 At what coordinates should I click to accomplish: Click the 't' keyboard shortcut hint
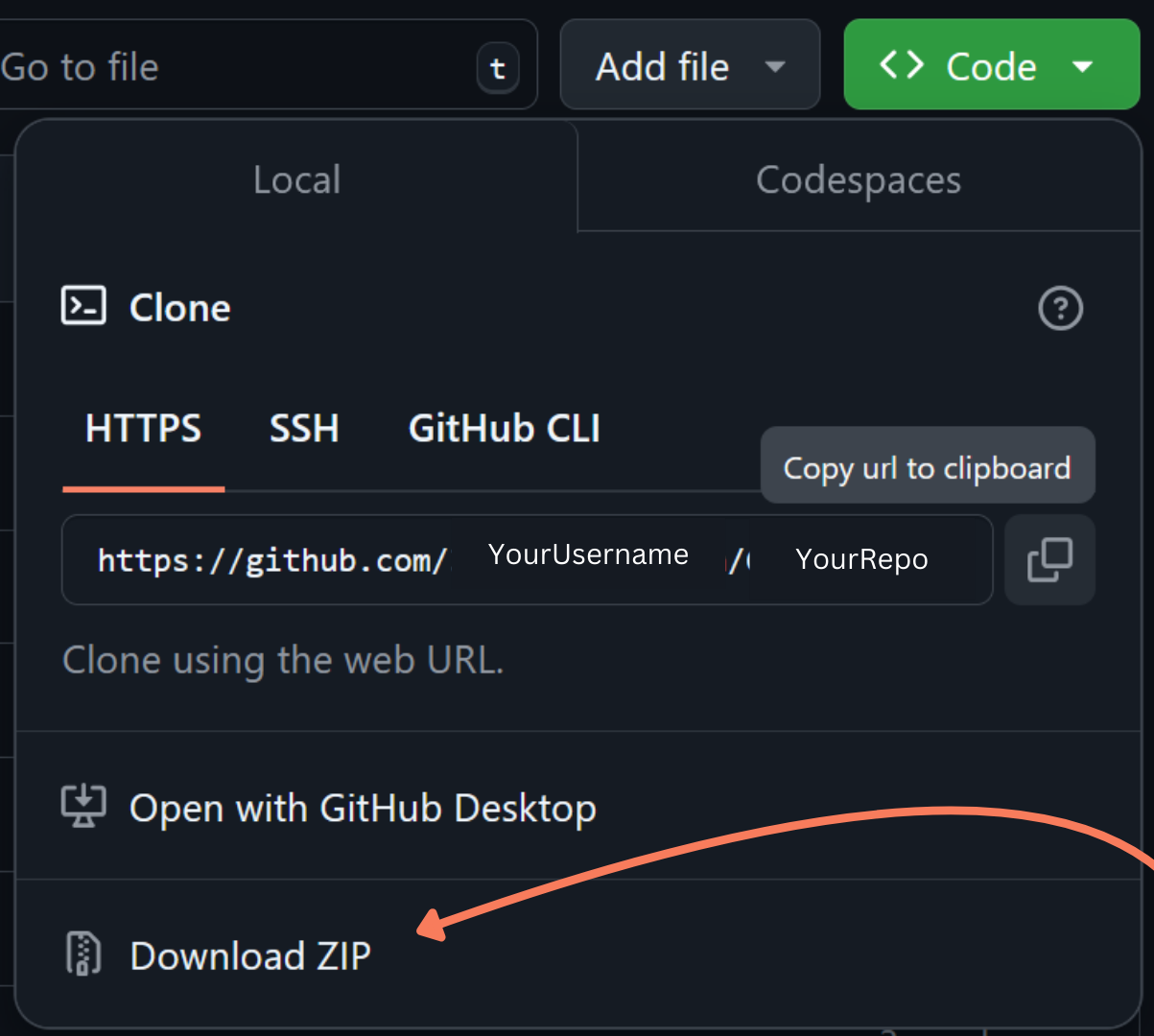(x=498, y=68)
